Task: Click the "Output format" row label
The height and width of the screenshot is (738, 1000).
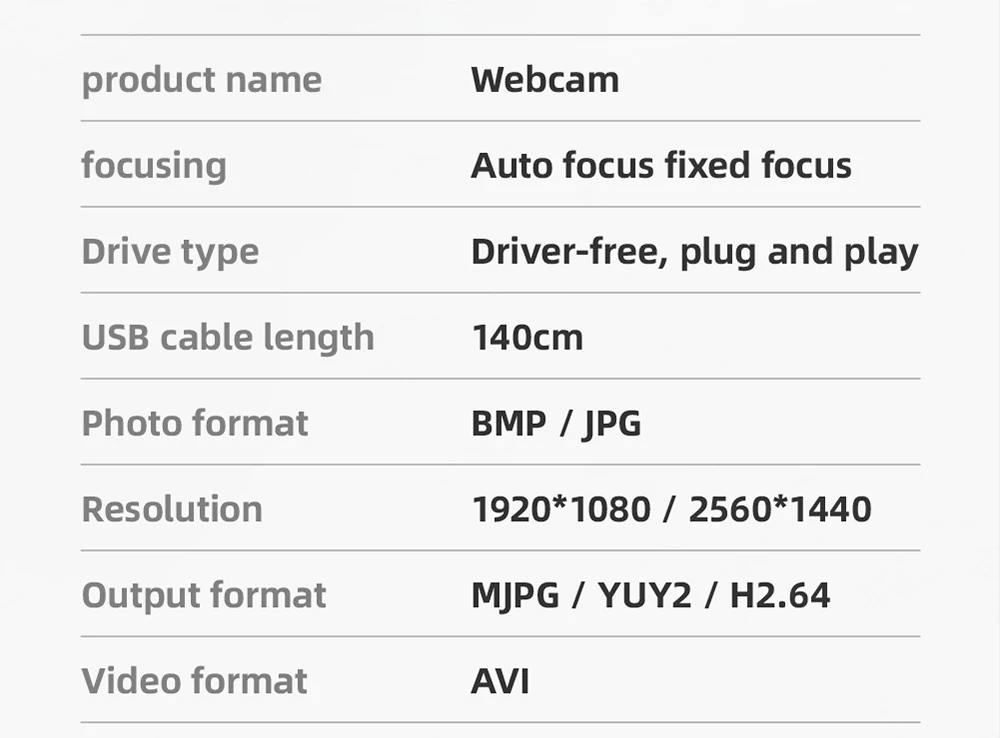Action: point(204,596)
